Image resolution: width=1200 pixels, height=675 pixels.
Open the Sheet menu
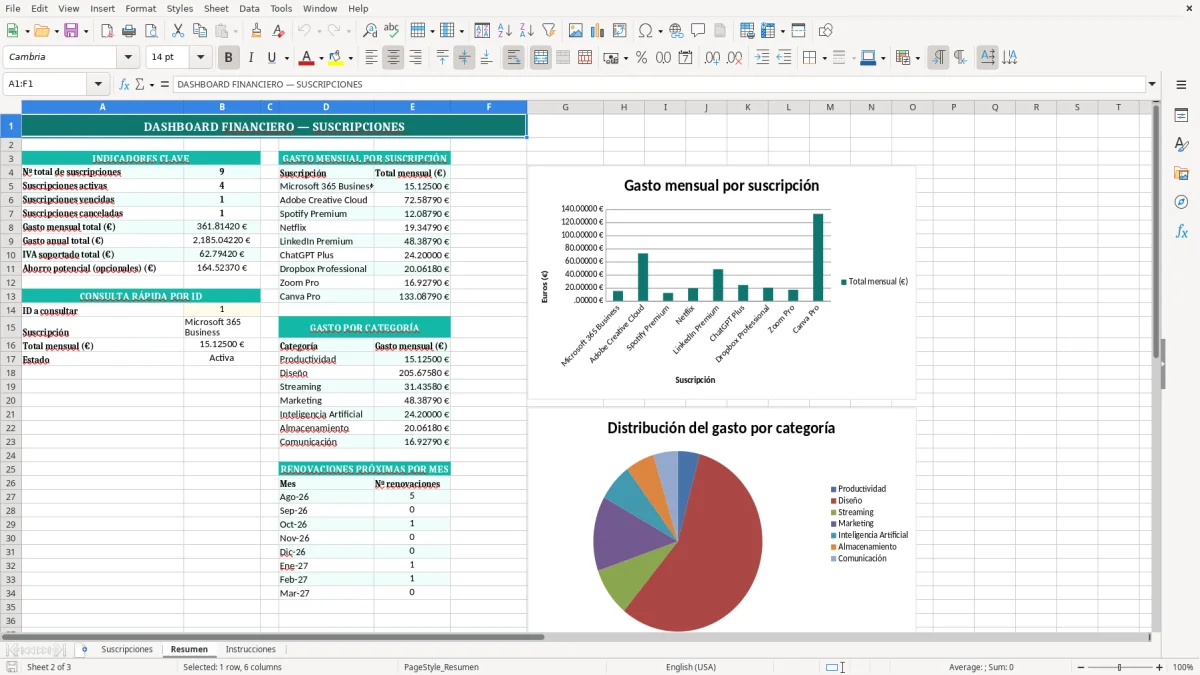coord(216,8)
